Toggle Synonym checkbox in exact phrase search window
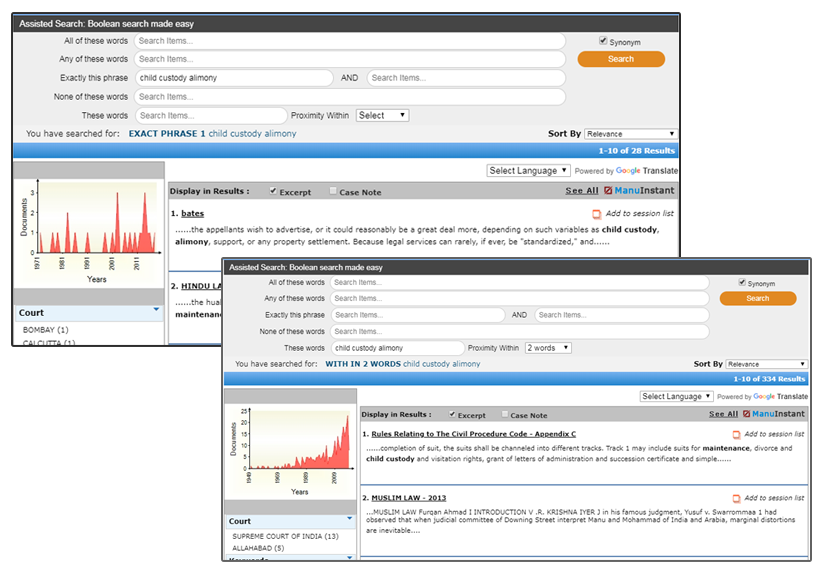This screenshot has height=576, width=823. [x=602, y=42]
